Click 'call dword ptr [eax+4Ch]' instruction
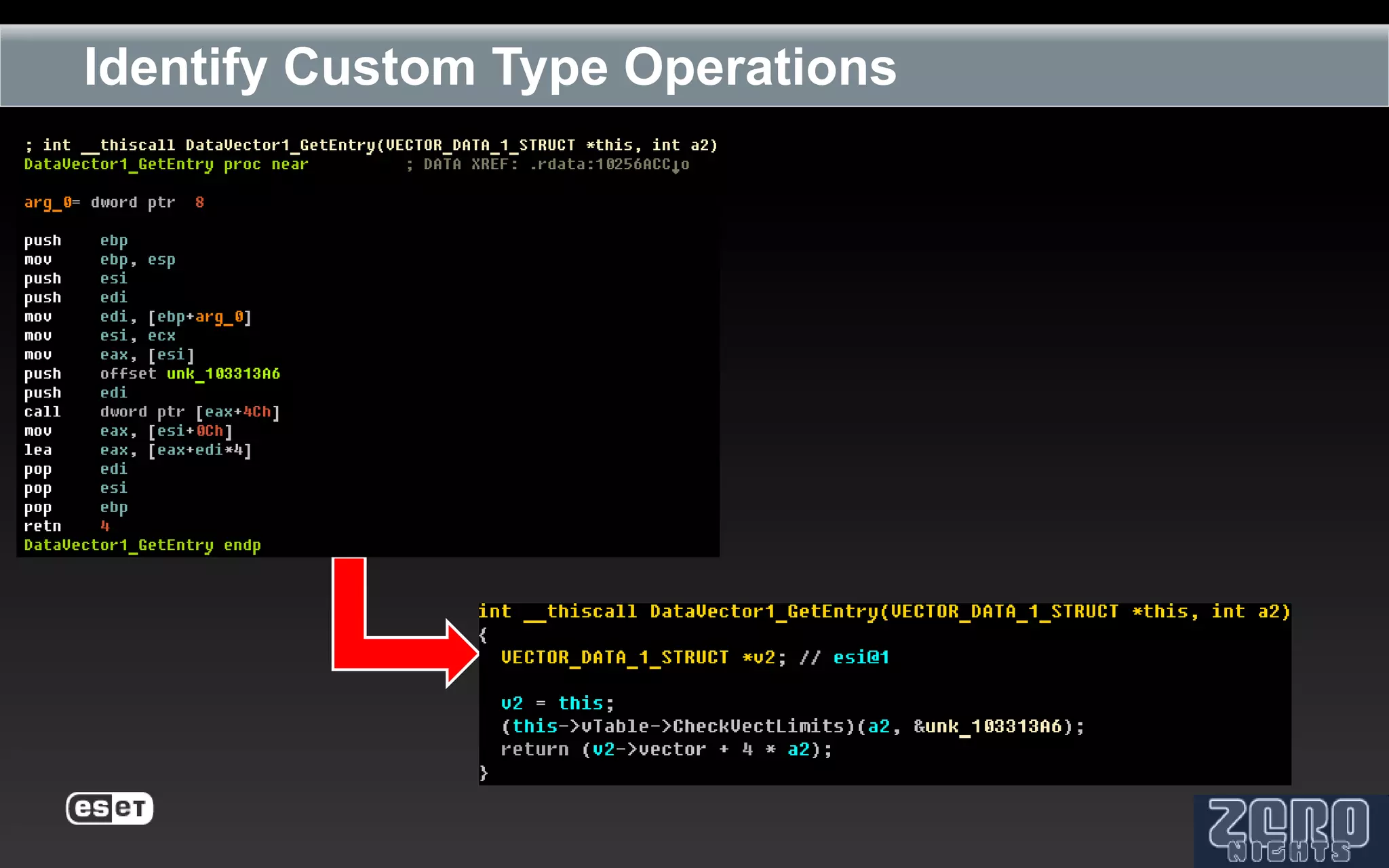This screenshot has height=868, width=1389. click(x=152, y=412)
